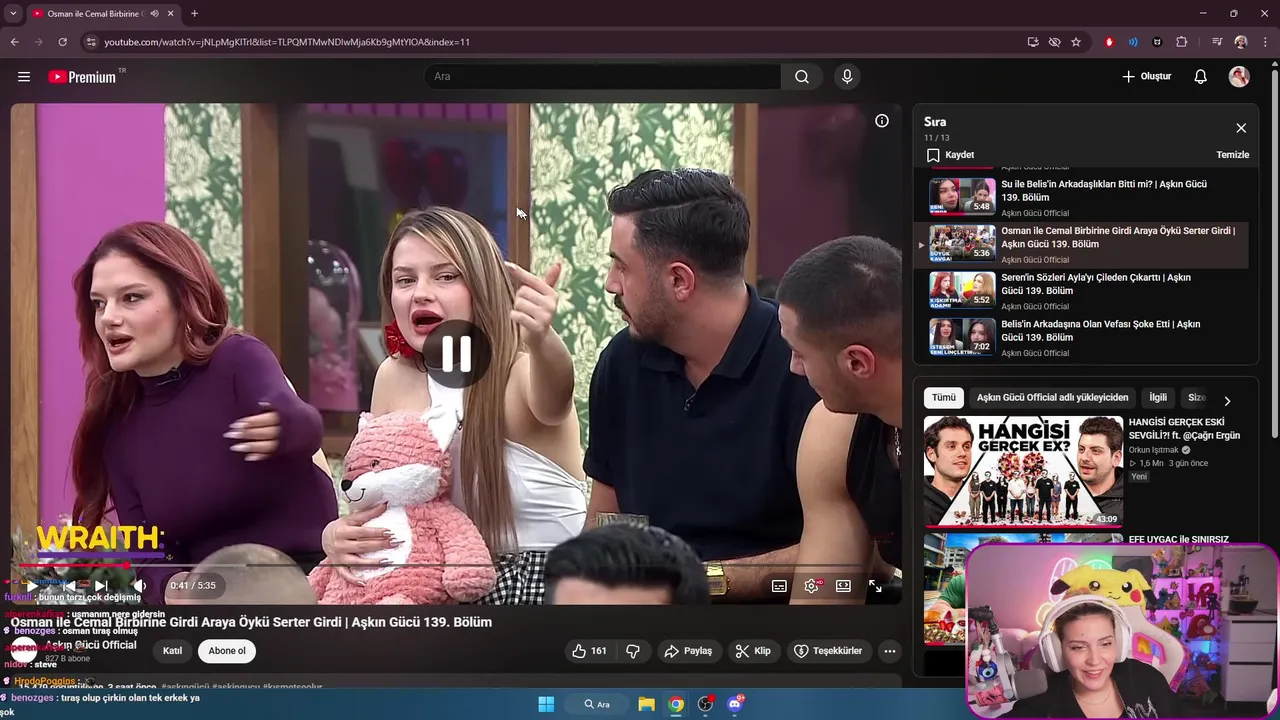1280x720 pixels.
Task: Switch to theater mode
Action: coord(843,586)
